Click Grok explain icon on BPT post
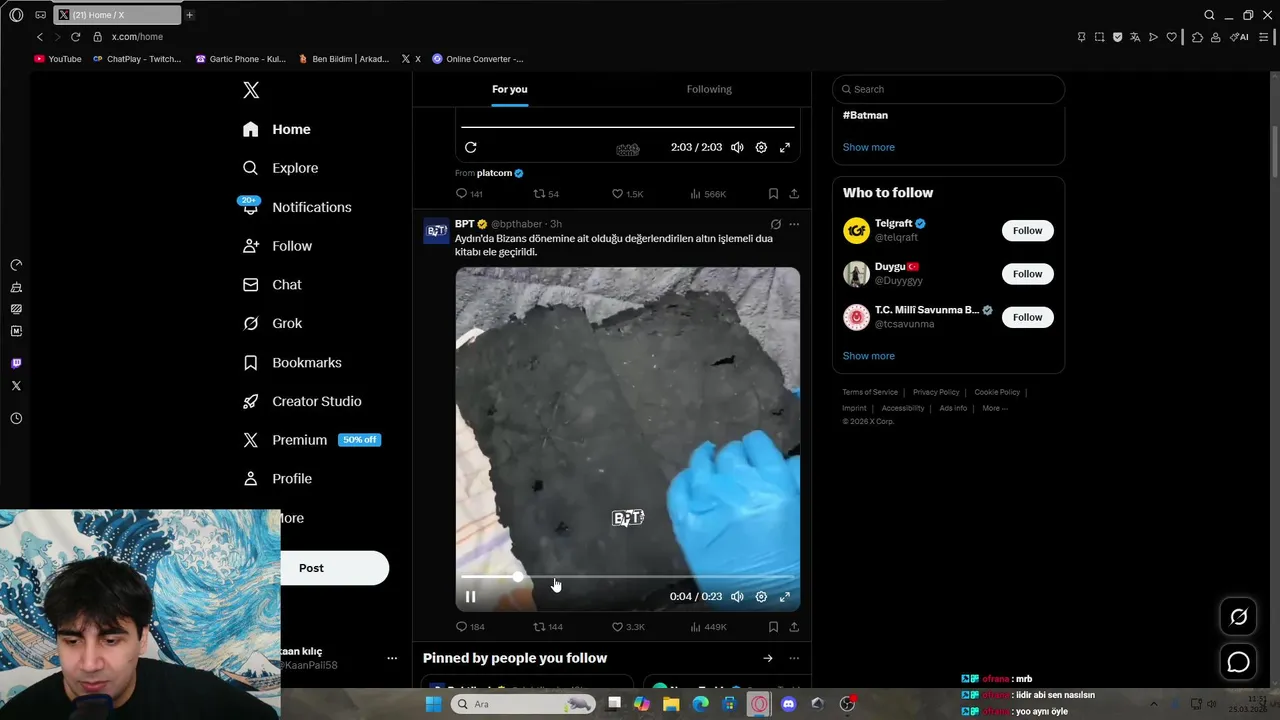This screenshot has height=720, width=1280. [x=775, y=224]
